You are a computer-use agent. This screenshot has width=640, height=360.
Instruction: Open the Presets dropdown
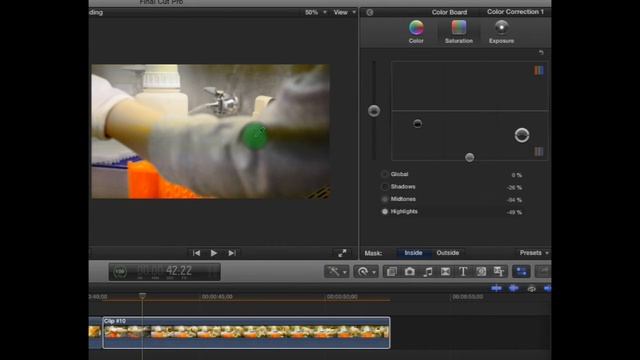click(x=534, y=253)
